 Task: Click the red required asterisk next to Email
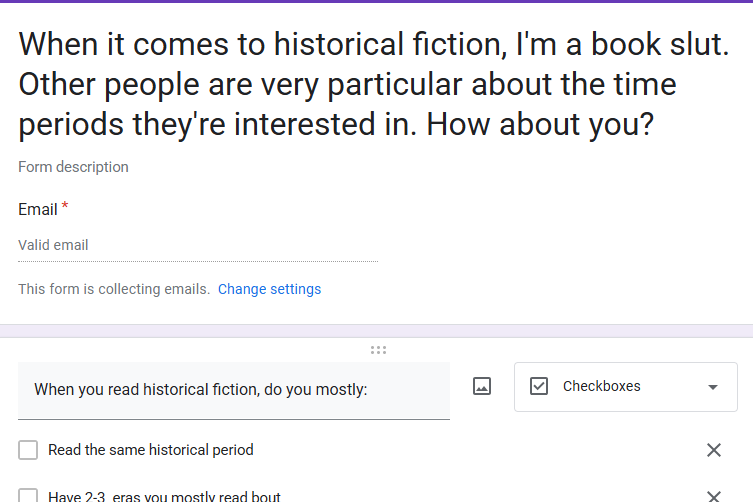point(65,206)
